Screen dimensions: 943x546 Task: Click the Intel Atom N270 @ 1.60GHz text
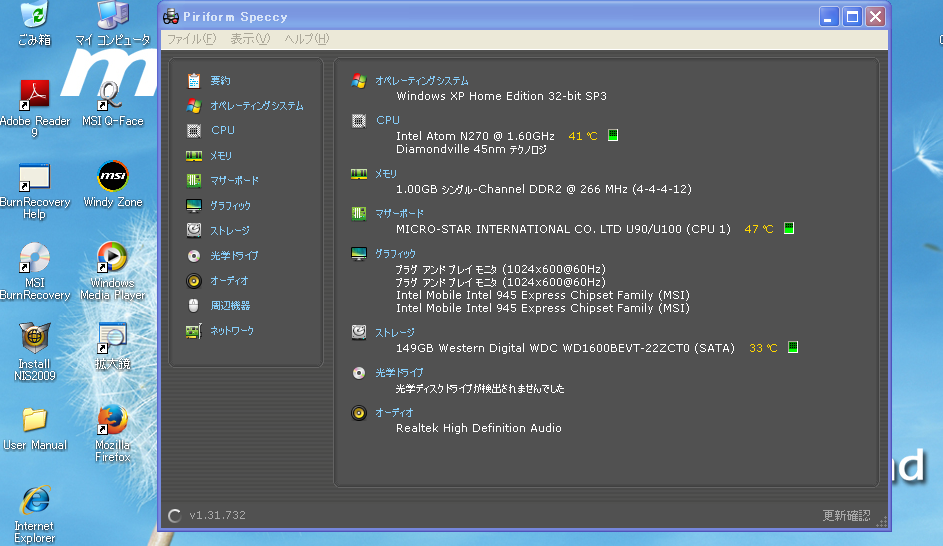coord(475,136)
